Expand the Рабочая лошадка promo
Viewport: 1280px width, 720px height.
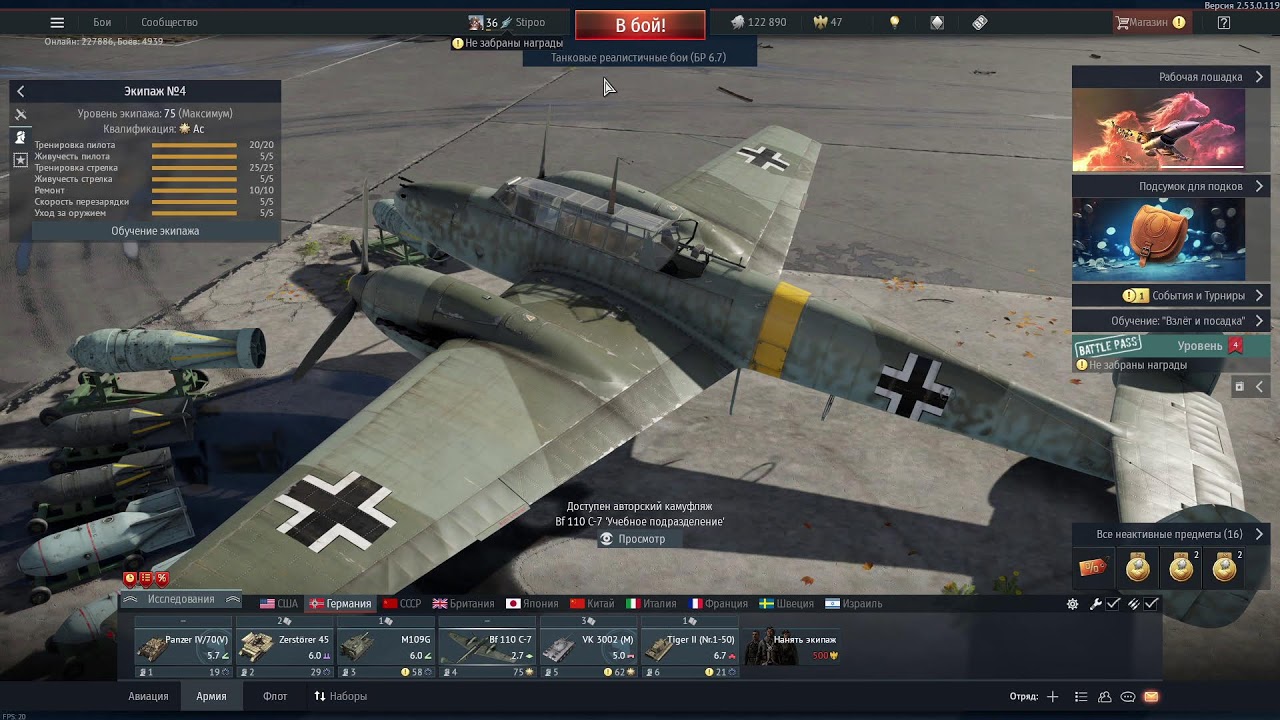[x=1171, y=77]
